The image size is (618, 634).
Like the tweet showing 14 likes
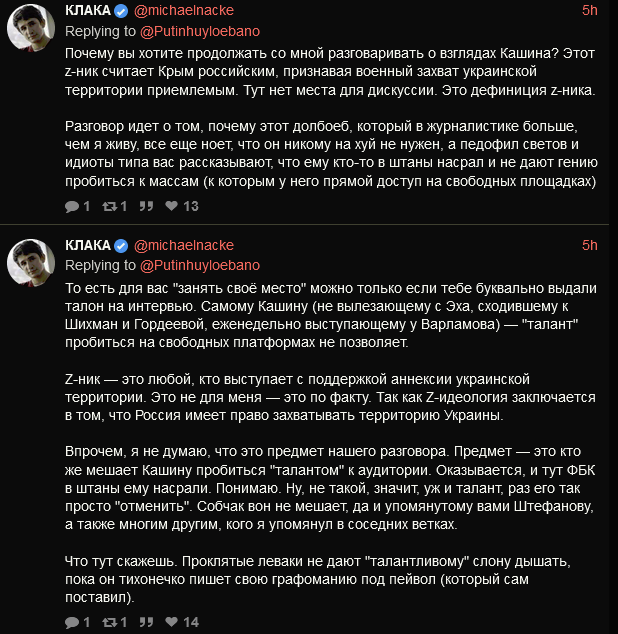tap(172, 622)
